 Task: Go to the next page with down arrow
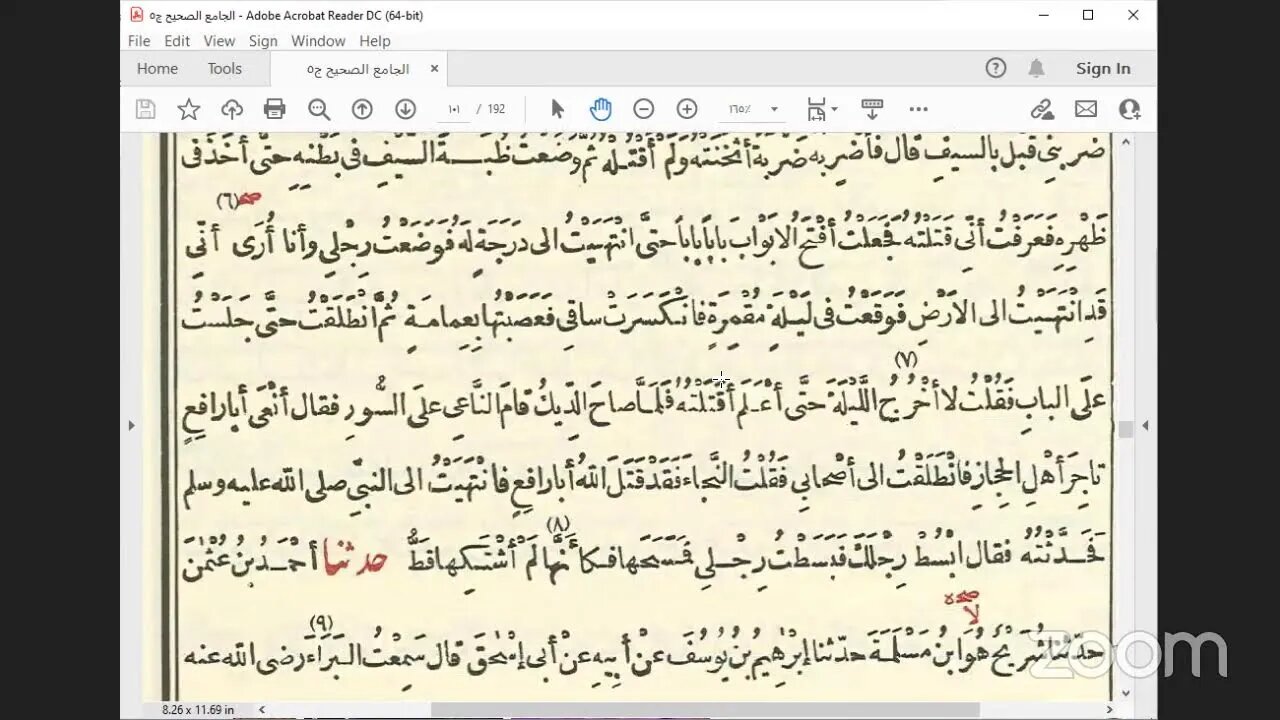(x=405, y=109)
